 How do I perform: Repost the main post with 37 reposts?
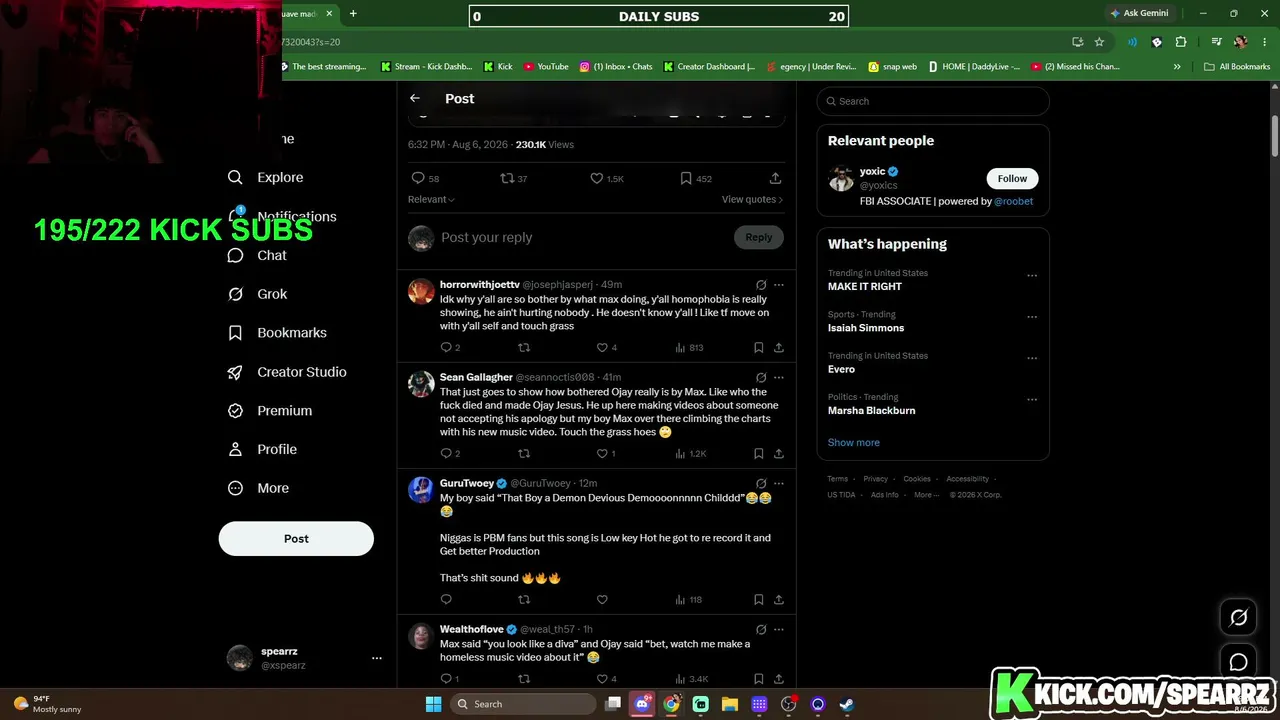(507, 178)
